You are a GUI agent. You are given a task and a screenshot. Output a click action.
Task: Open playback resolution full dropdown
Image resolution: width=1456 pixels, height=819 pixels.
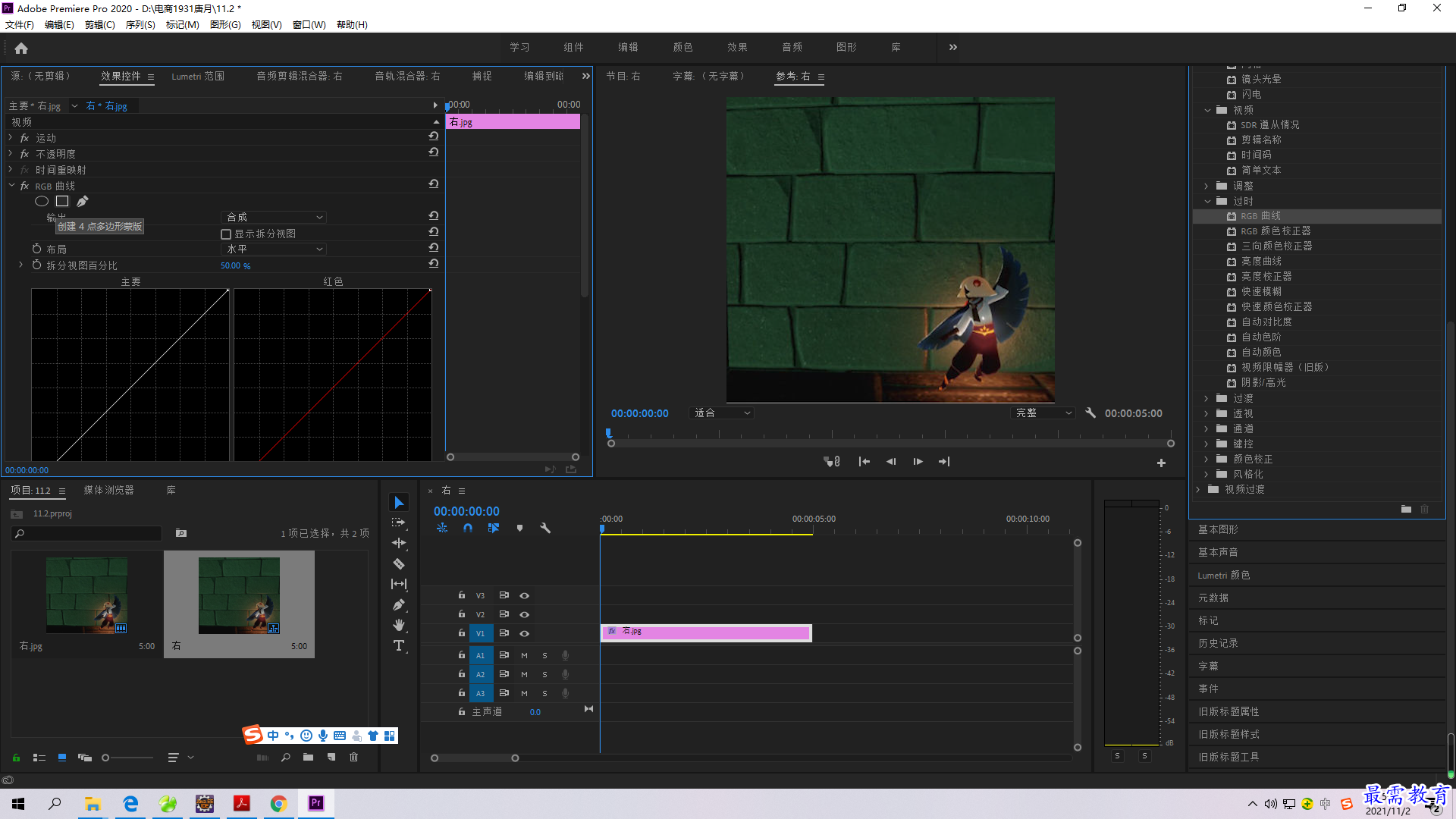click(1043, 413)
